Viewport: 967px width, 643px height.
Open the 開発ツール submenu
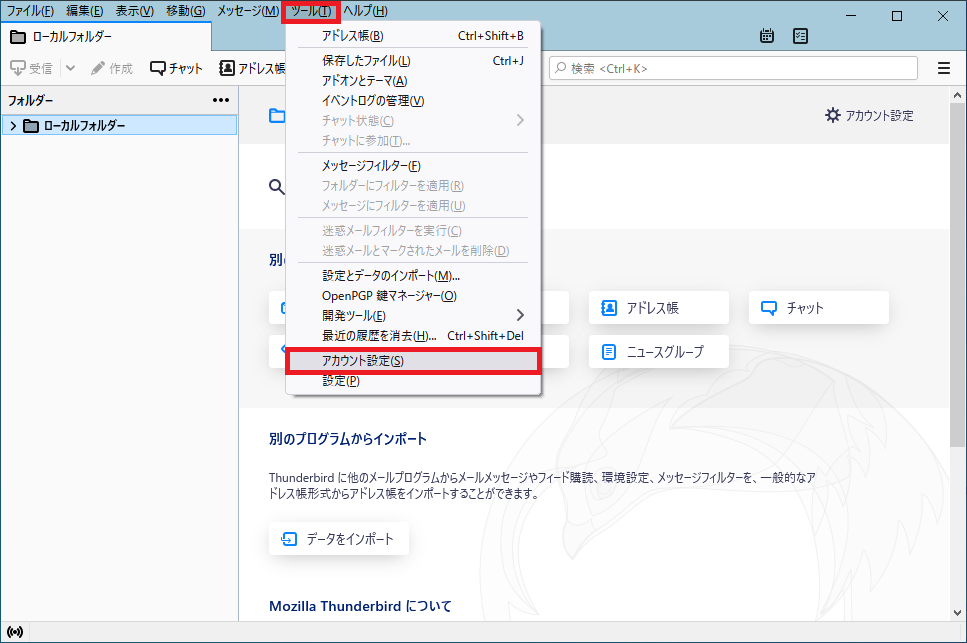[x=413, y=316]
